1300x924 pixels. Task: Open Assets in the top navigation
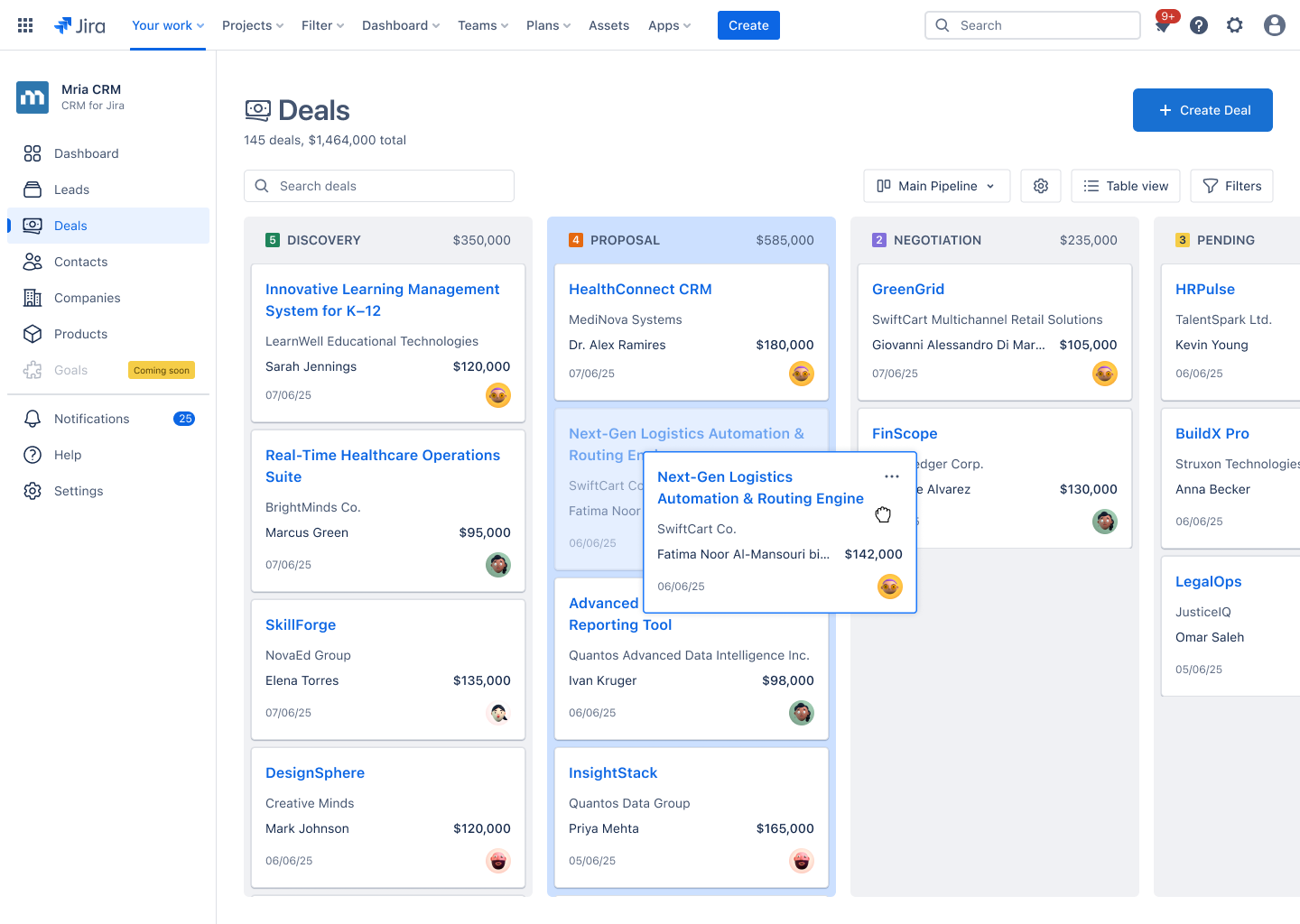608,25
